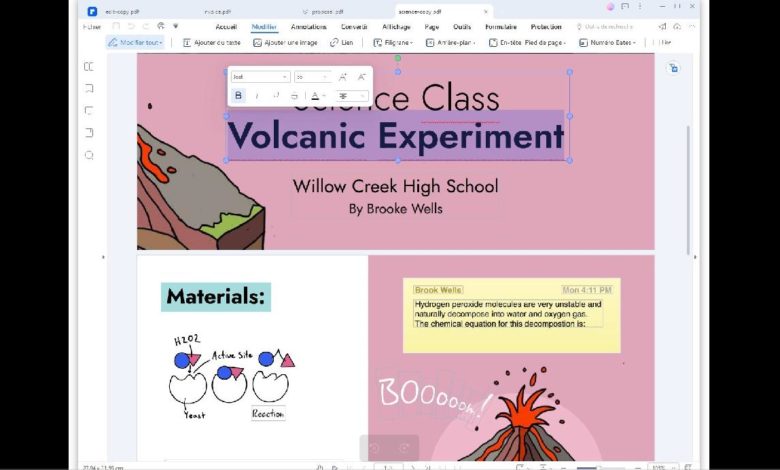Click the yellow Brook Wells sticky note
This screenshot has height=470, width=780.
click(x=511, y=315)
